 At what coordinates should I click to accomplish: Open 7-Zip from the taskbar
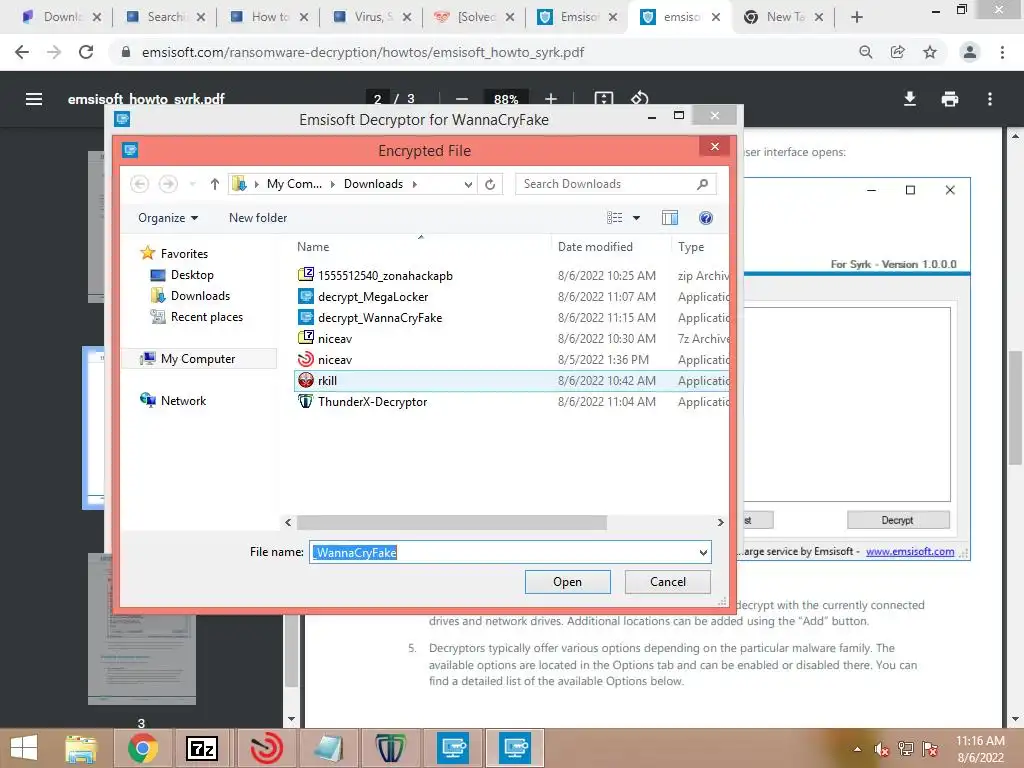pos(202,748)
